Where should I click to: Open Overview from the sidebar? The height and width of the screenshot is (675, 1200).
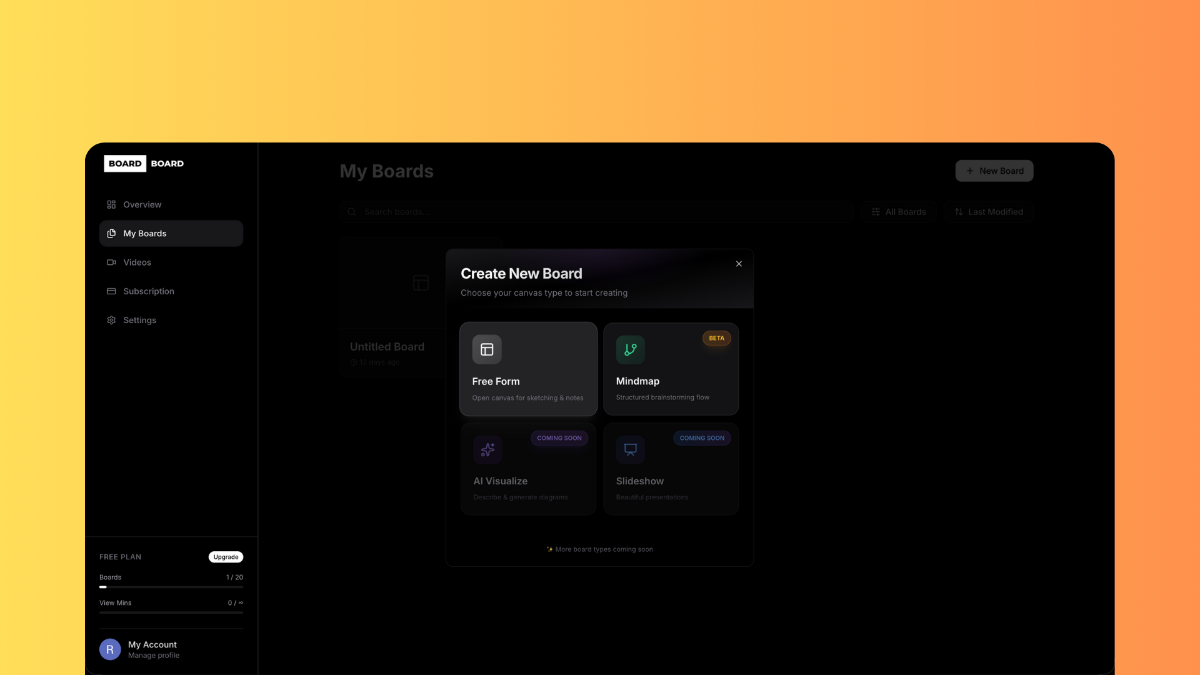[142, 205]
